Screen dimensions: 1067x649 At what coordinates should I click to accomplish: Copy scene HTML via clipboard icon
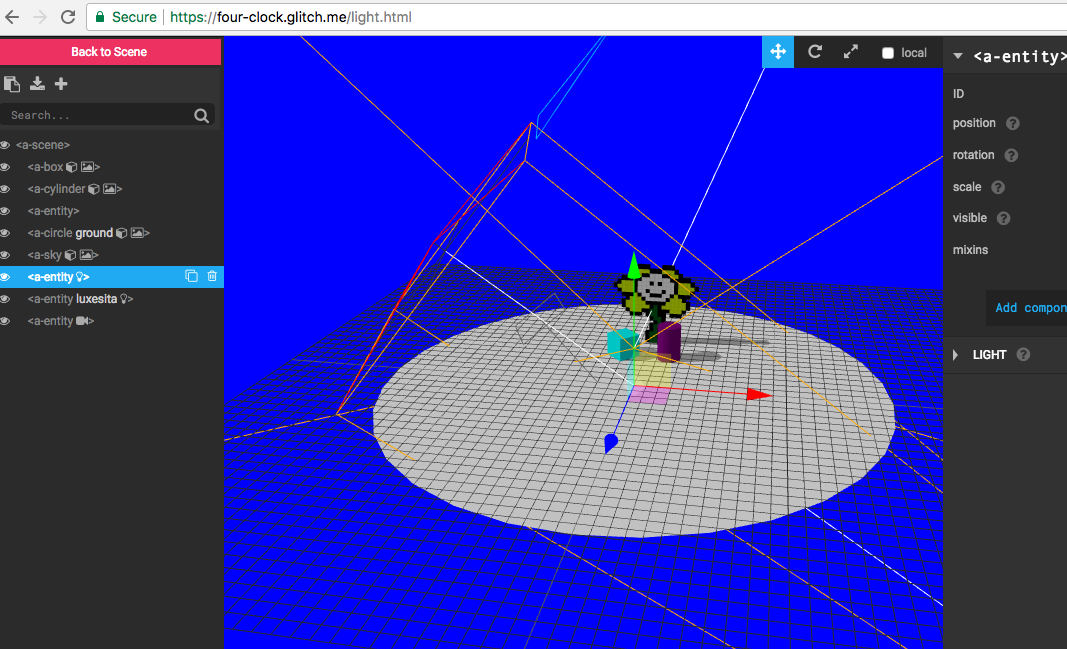point(12,84)
